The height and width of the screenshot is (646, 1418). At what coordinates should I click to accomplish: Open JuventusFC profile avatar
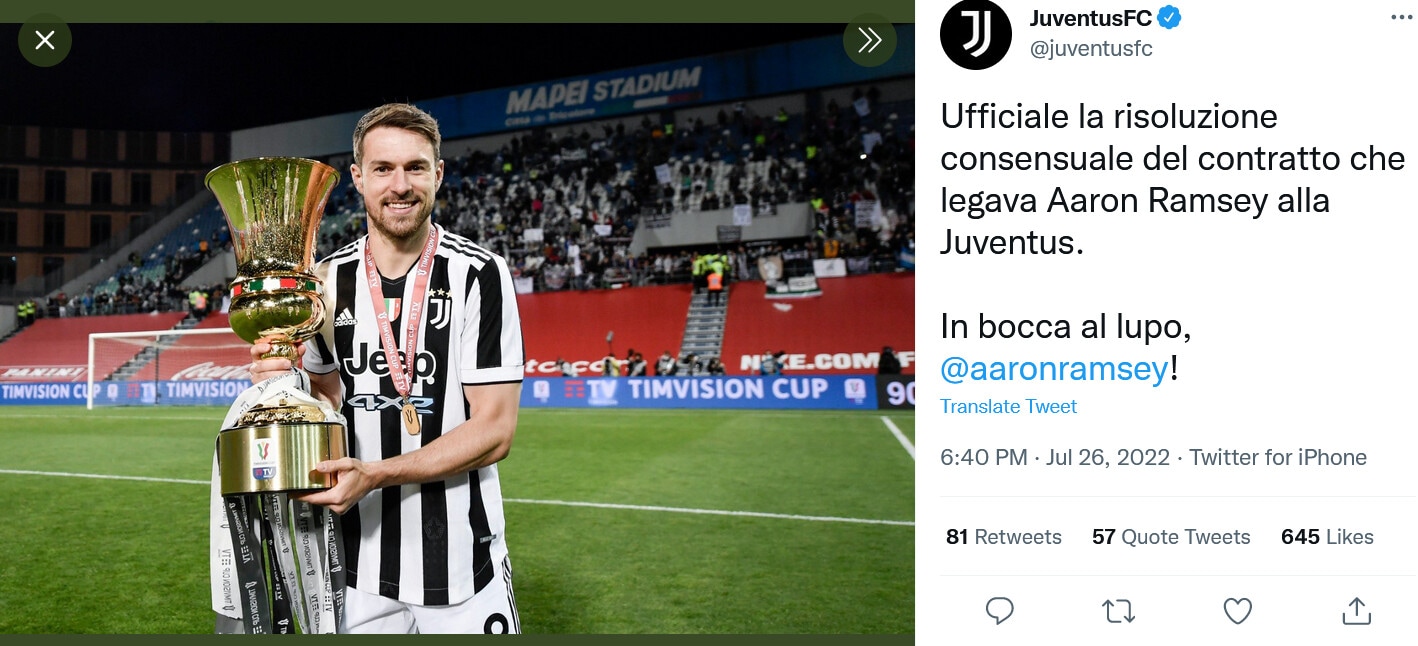(x=976, y=34)
